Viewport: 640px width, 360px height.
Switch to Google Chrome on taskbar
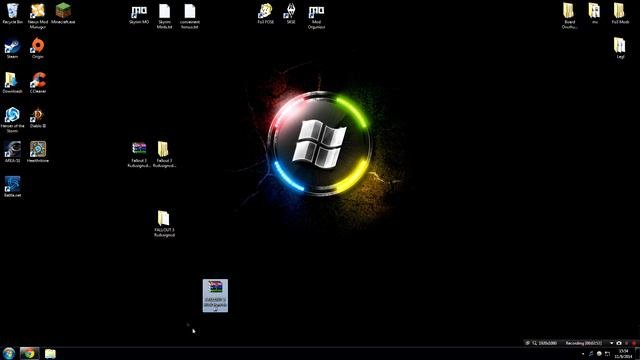pos(29,353)
